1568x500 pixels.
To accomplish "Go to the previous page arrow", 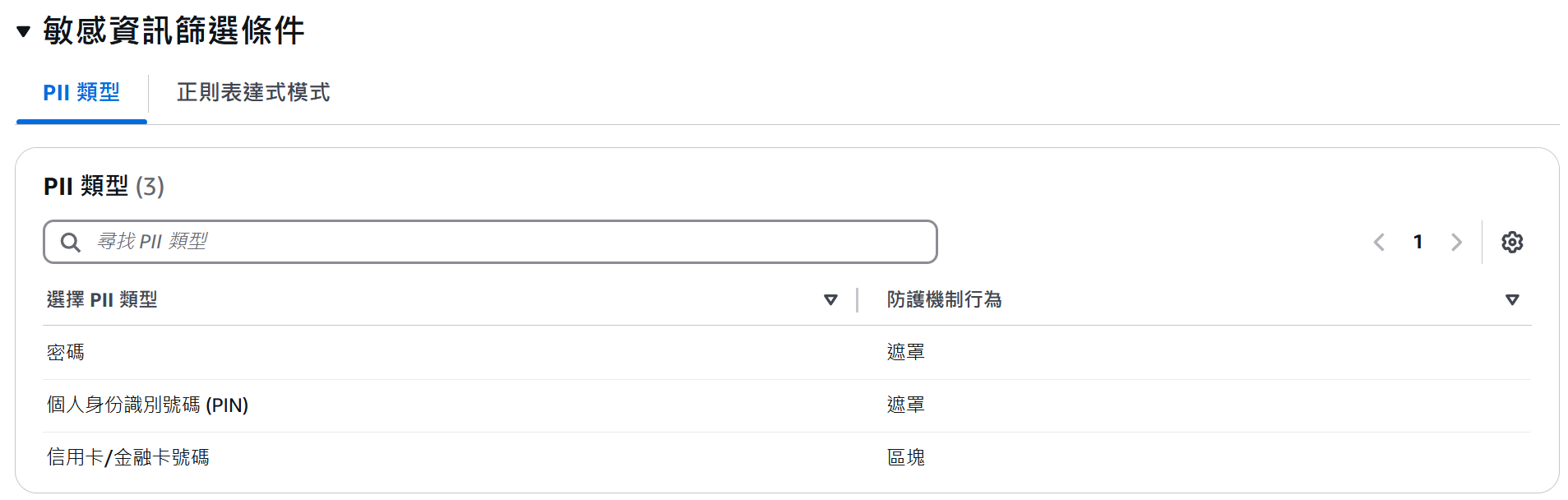I will coord(1379,243).
